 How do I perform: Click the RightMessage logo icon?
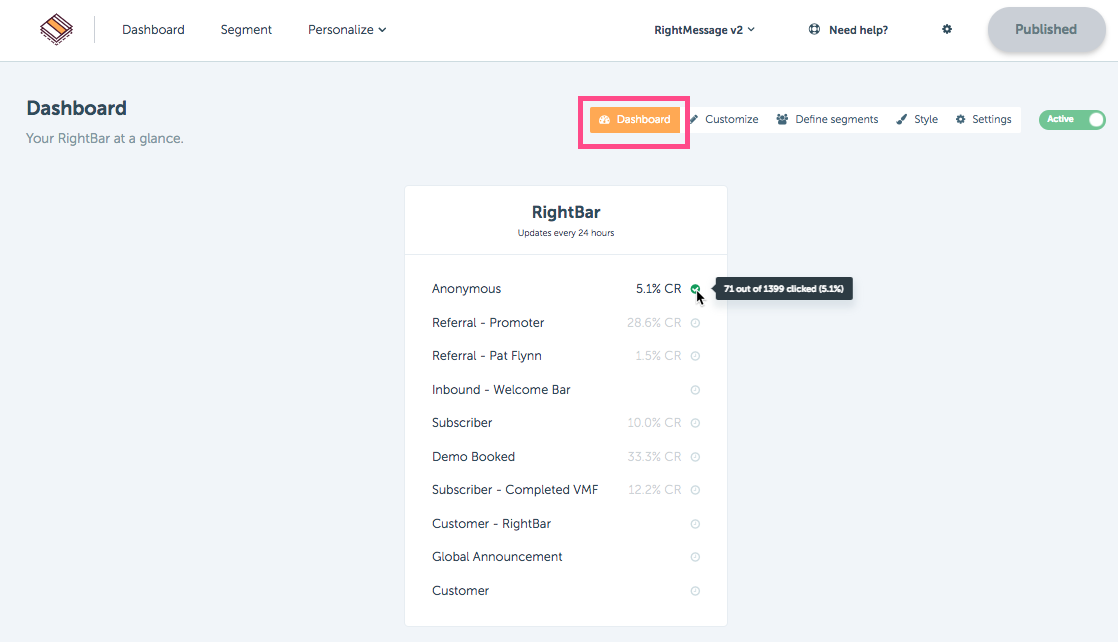pyautogui.click(x=56, y=29)
